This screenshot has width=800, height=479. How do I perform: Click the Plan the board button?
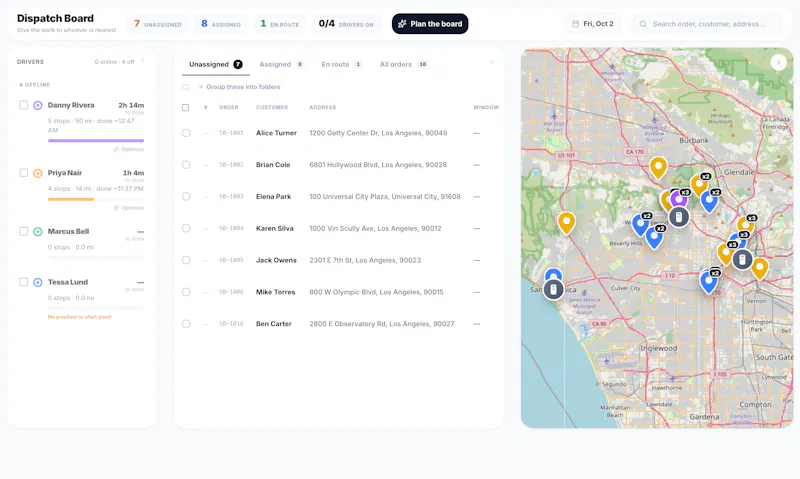[430, 24]
